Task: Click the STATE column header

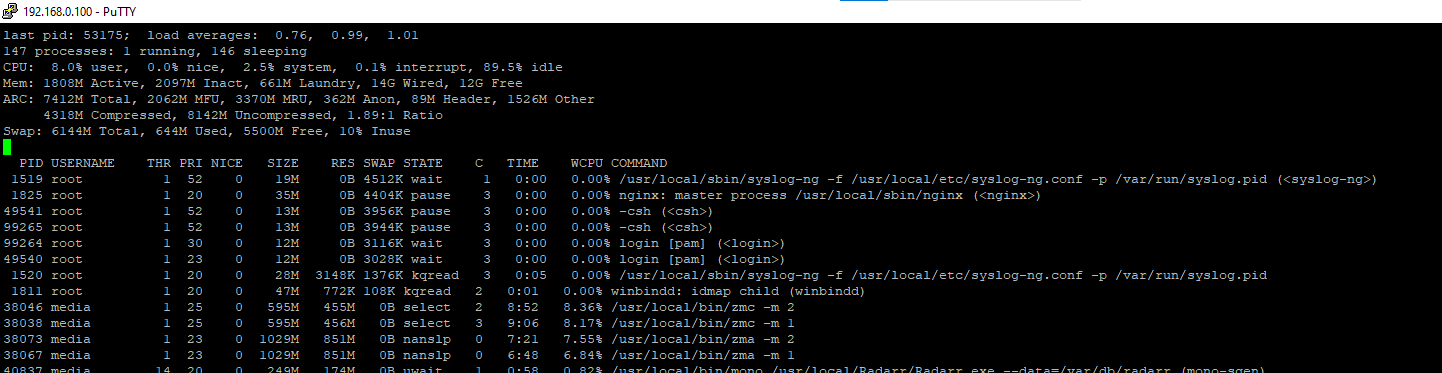Action: pyautogui.click(x=423, y=163)
